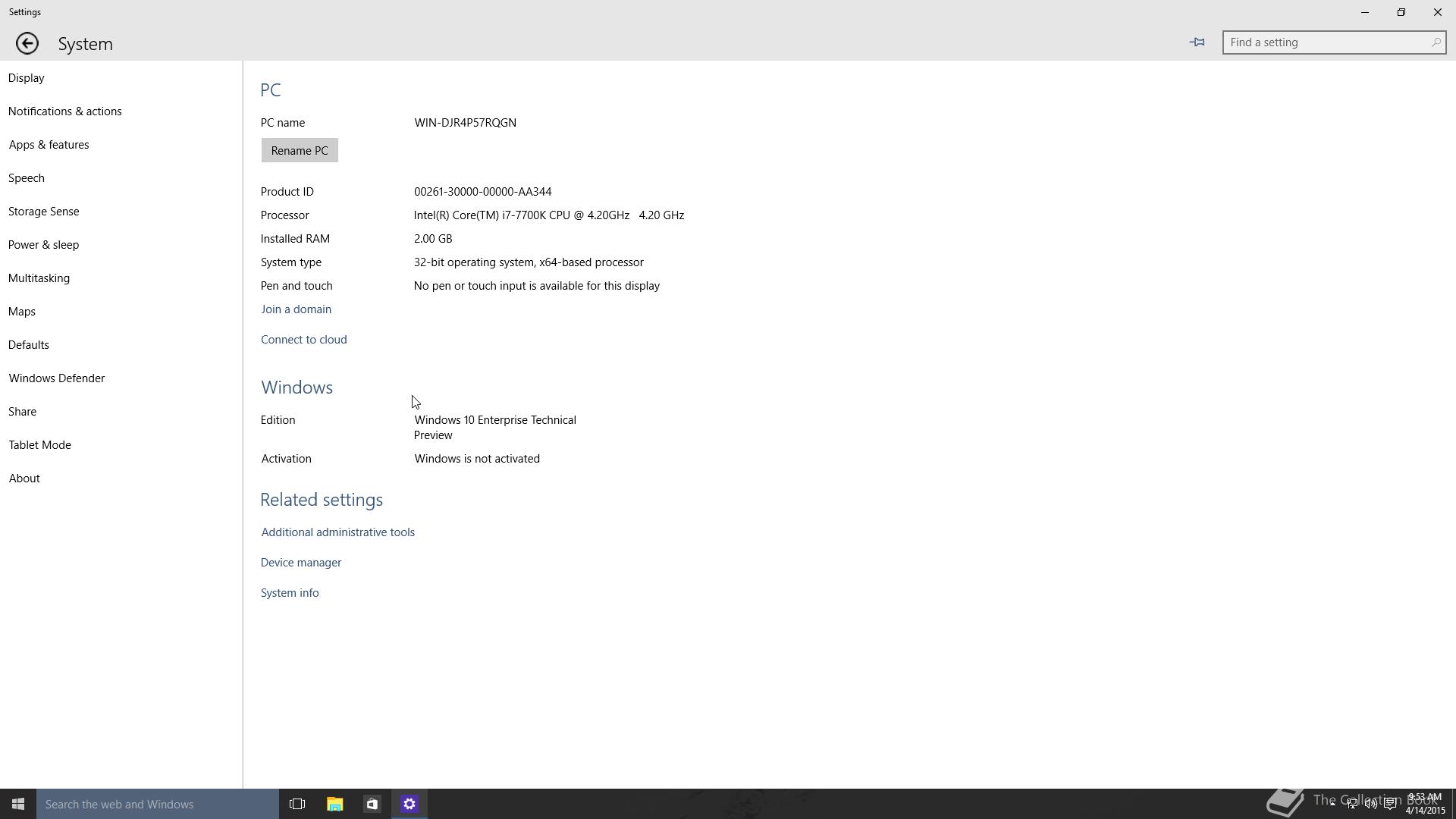
Task: Open the Store app on the taskbar
Action: [x=372, y=804]
